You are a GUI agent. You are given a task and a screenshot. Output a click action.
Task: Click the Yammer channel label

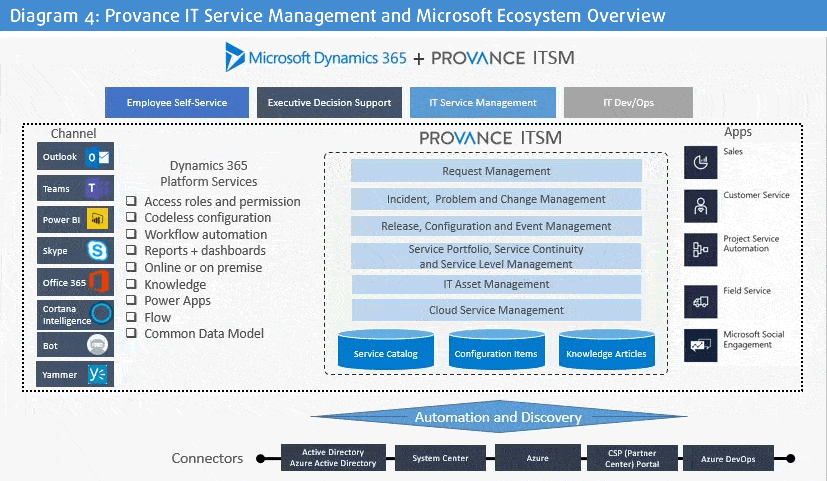tap(59, 374)
